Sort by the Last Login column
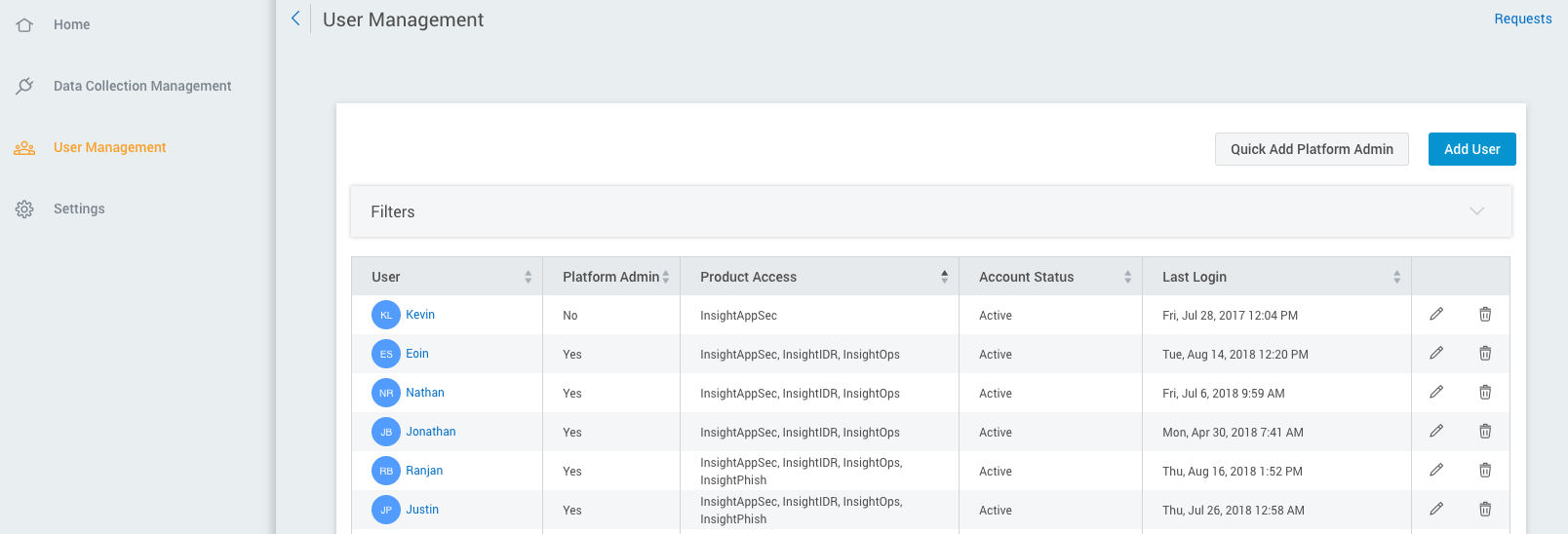 point(1396,277)
